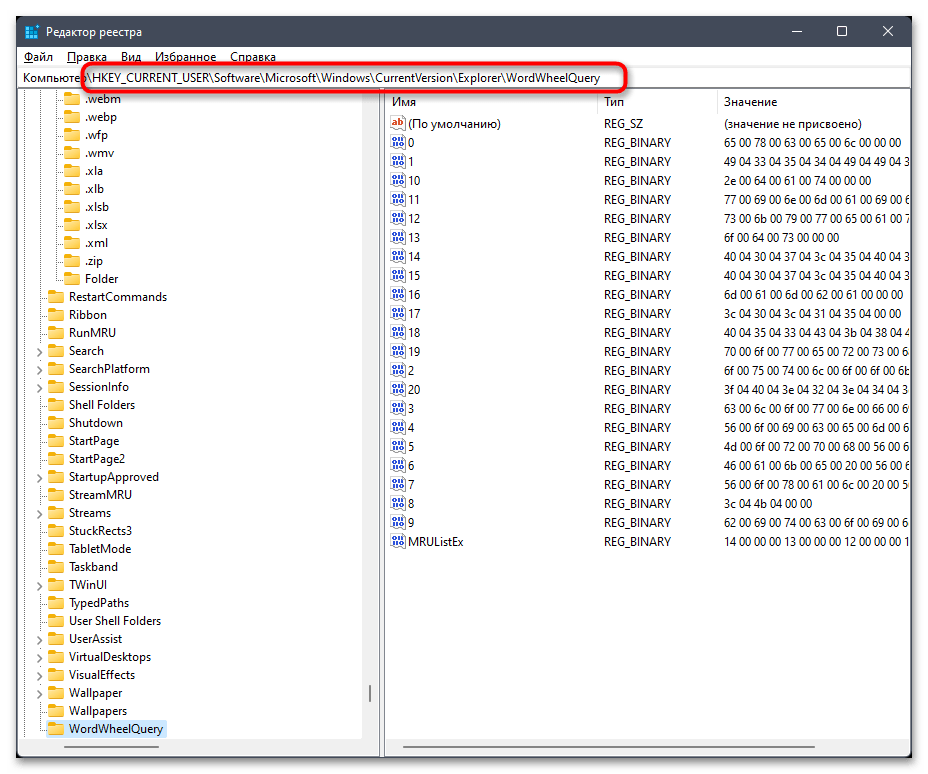Click the data '2e 00 64 00 61 00 74 00 00 00'
Screen dimensions: 928x774
pos(797,180)
